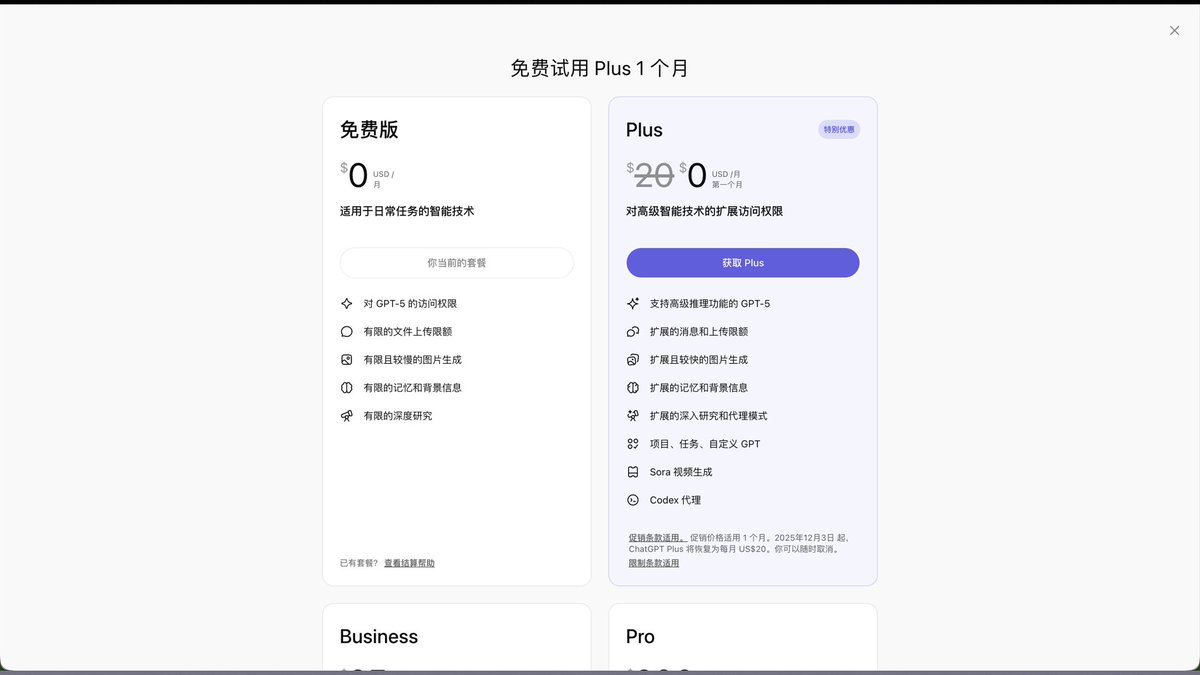Click the heading 免费试用 Plus 1 个月
The width and height of the screenshot is (1200, 675).
pyautogui.click(x=600, y=68)
